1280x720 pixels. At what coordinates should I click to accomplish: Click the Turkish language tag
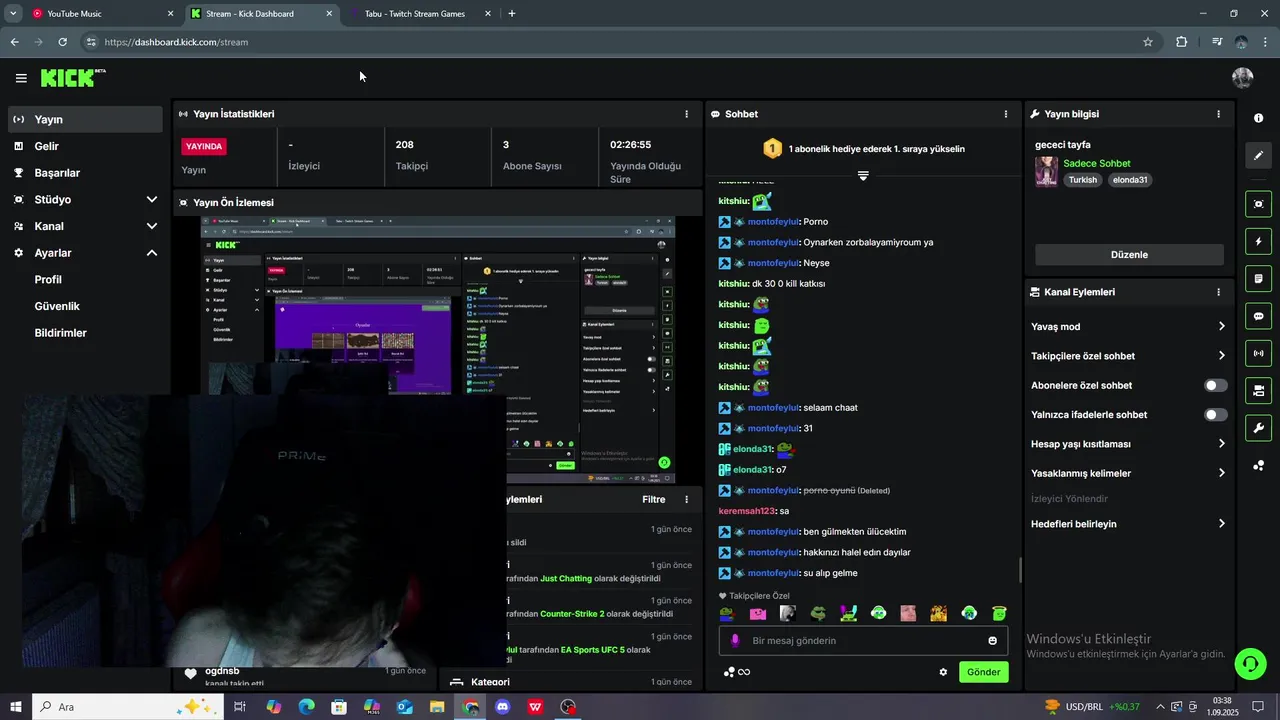(x=1082, y=180)
